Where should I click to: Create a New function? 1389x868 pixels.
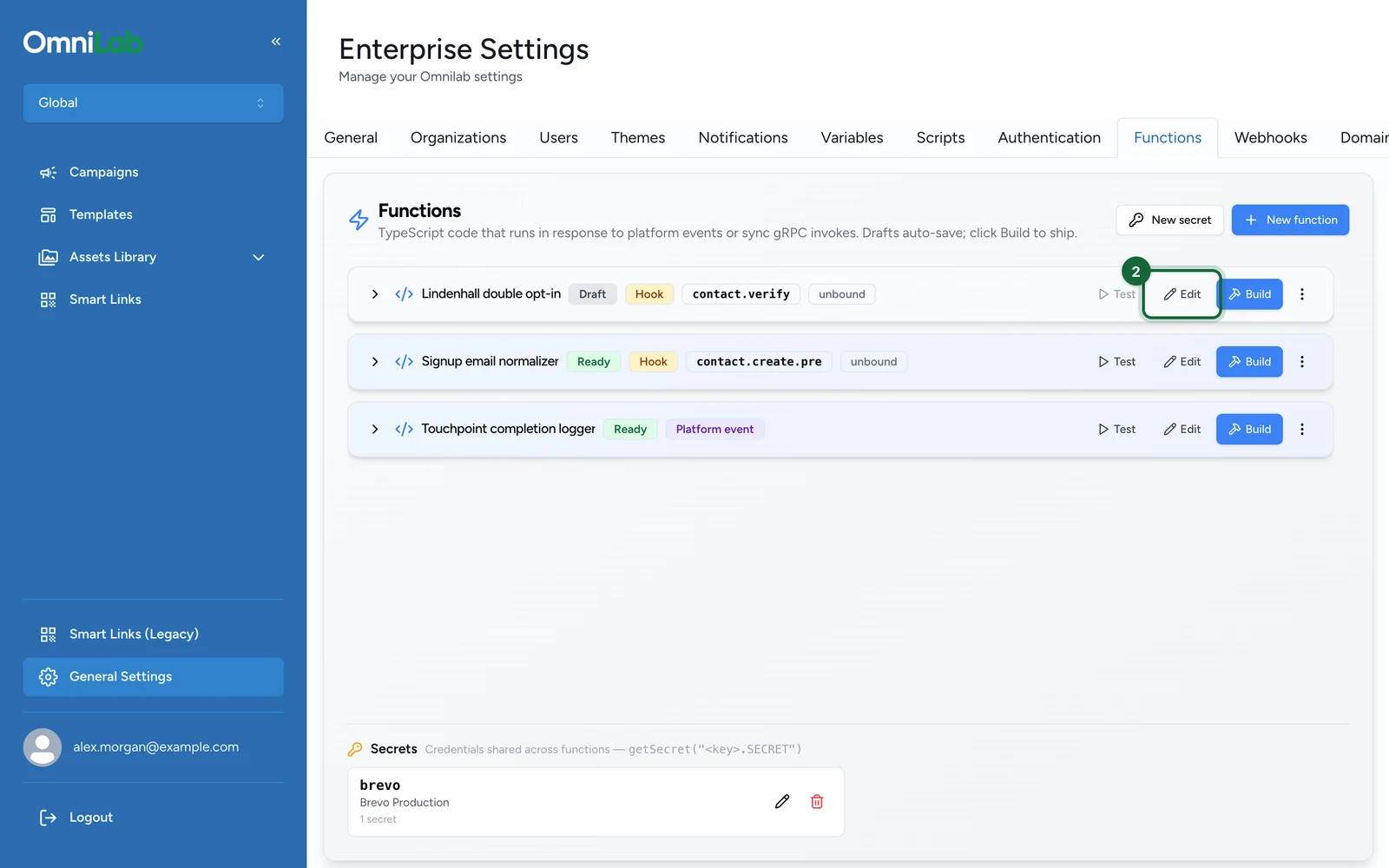click(x=1290, y=220)
